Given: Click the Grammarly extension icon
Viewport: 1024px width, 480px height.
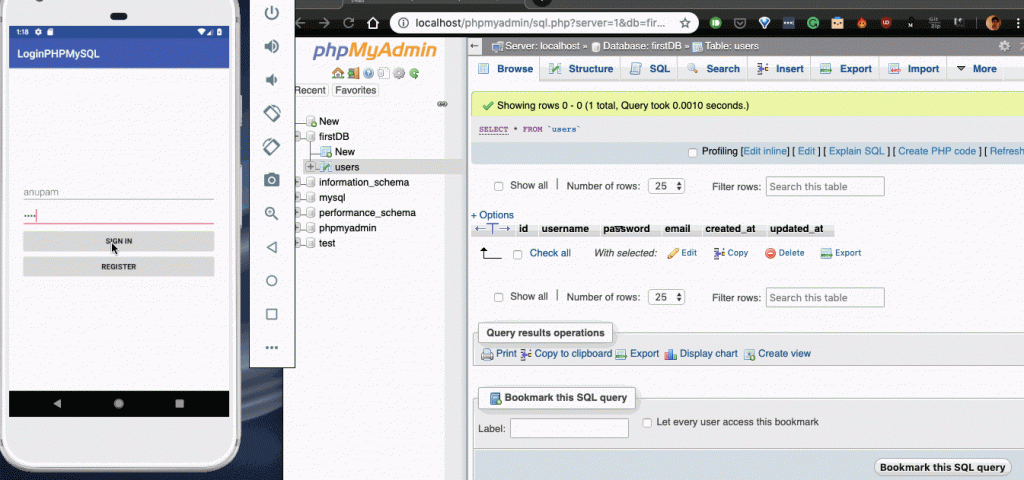Looking at the screenshot, I should [813, 23].
